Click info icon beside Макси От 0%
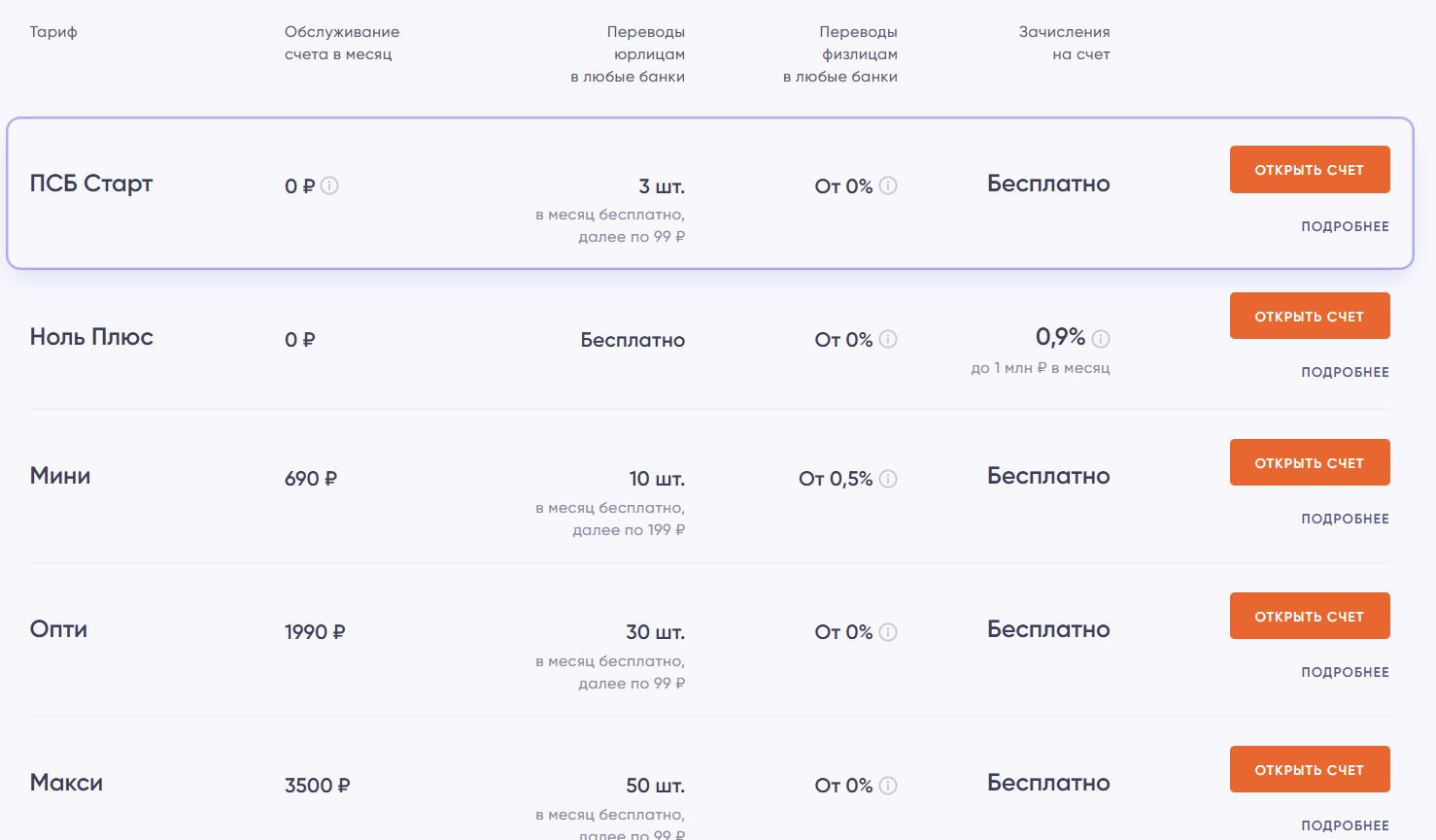Image resolution: width=1436 pixels, height=840 pixels. tap(888, 785)
